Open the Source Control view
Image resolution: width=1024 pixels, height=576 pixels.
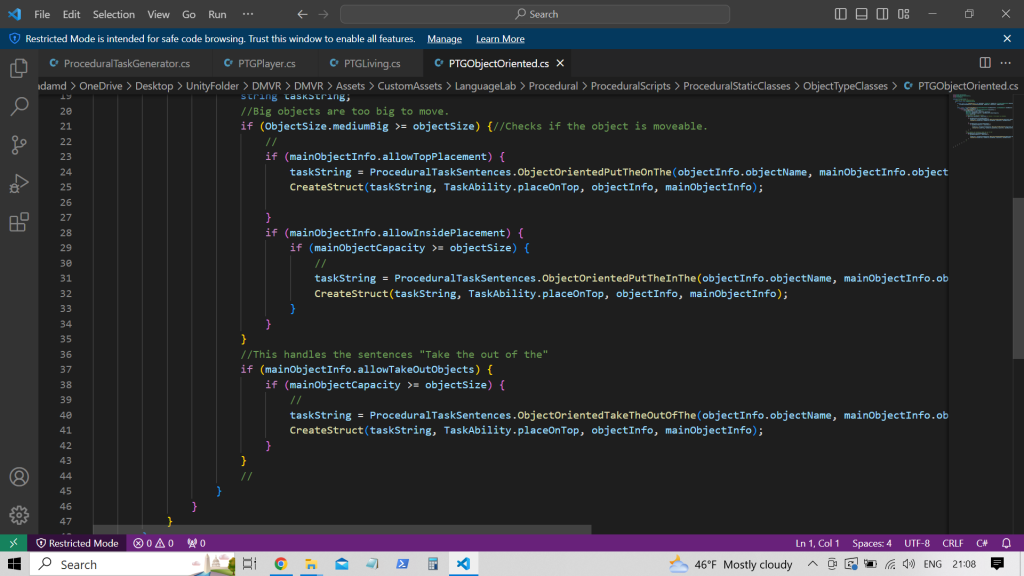click(x=19, y=144)
